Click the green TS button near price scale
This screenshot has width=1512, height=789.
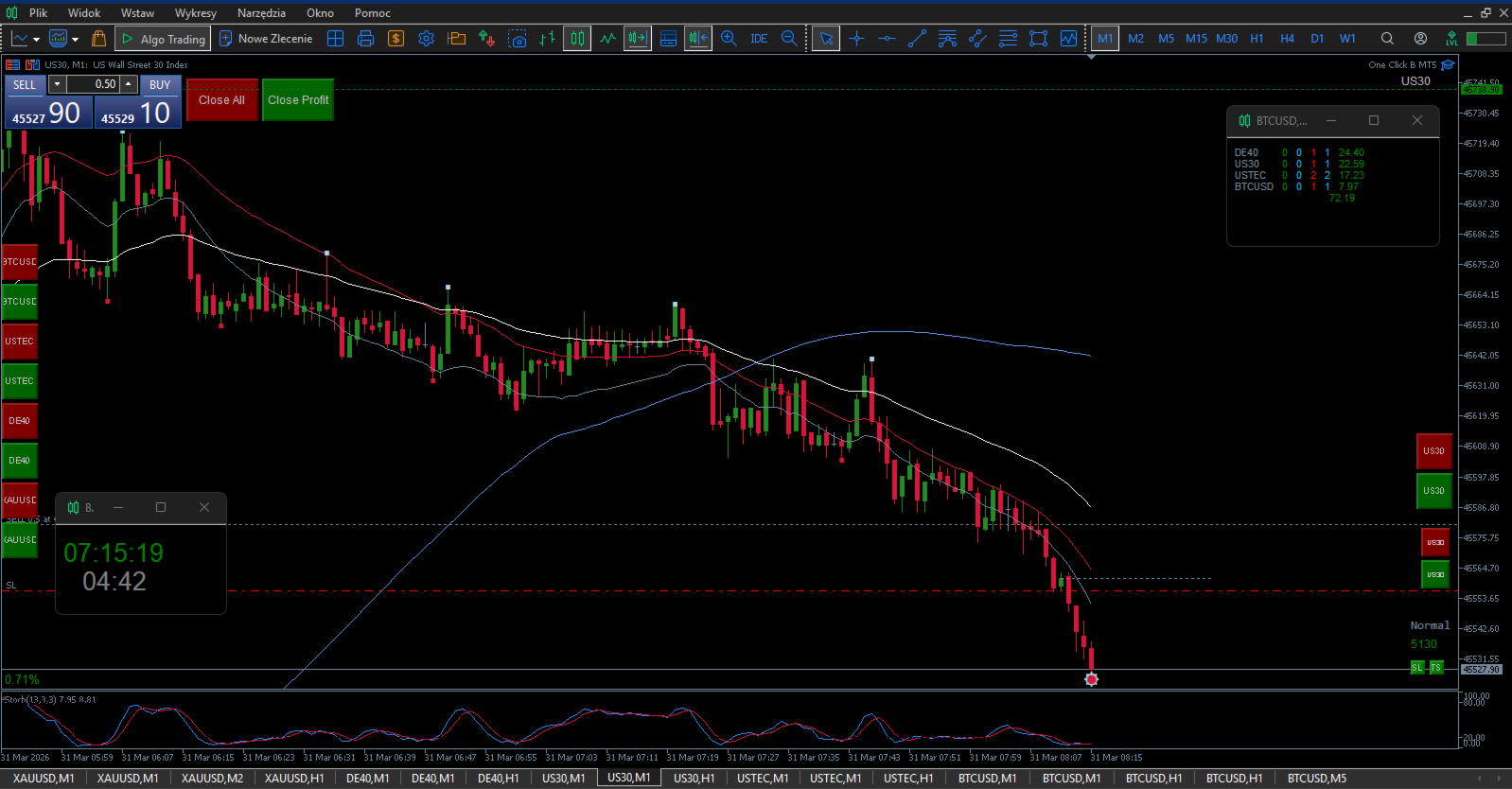pyautogui.click(x=1435, y=668)
